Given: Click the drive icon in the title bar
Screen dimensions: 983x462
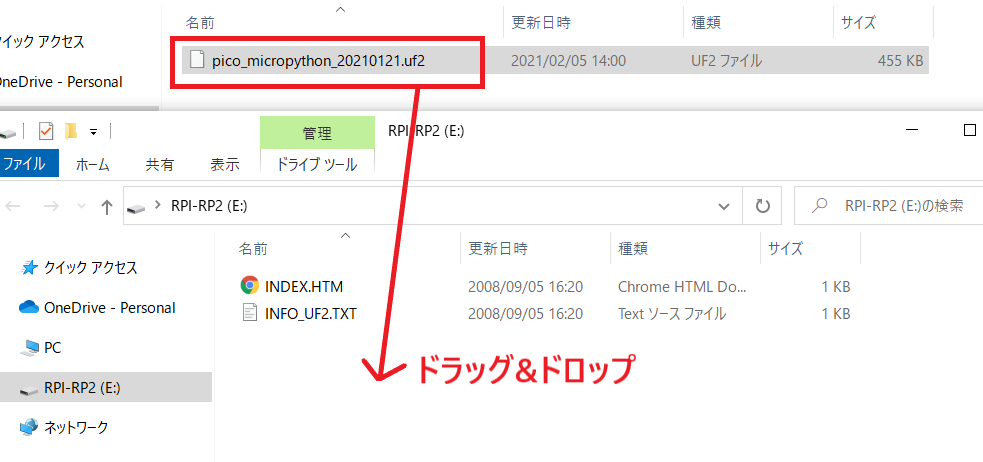Looking at the screenshot, I should point(6,133).
